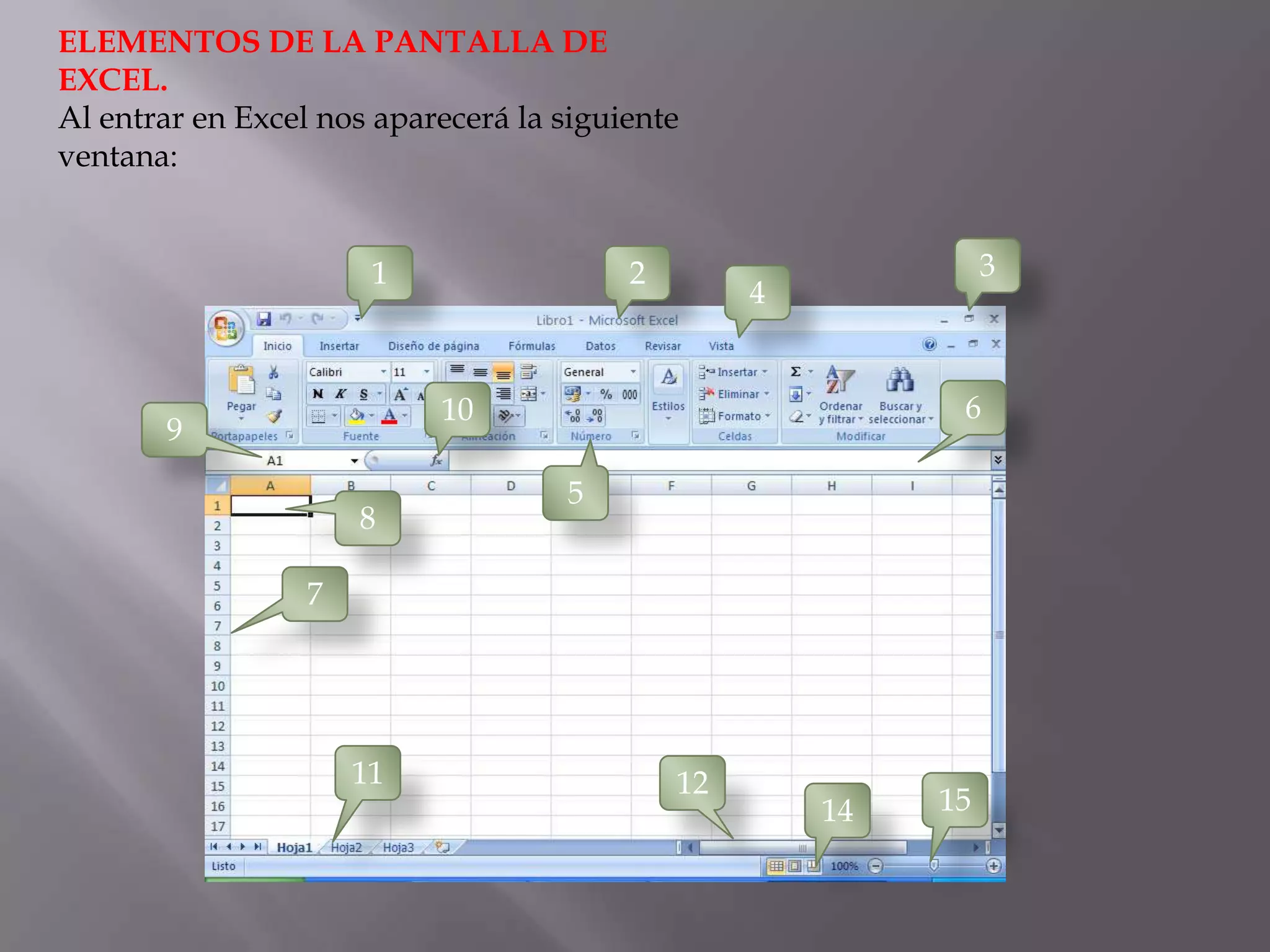This screenshot has height=952, width=1270.
Task: Switch to Page Layout view in status bar
Action: pyautogui.click(x=794, y=866)
